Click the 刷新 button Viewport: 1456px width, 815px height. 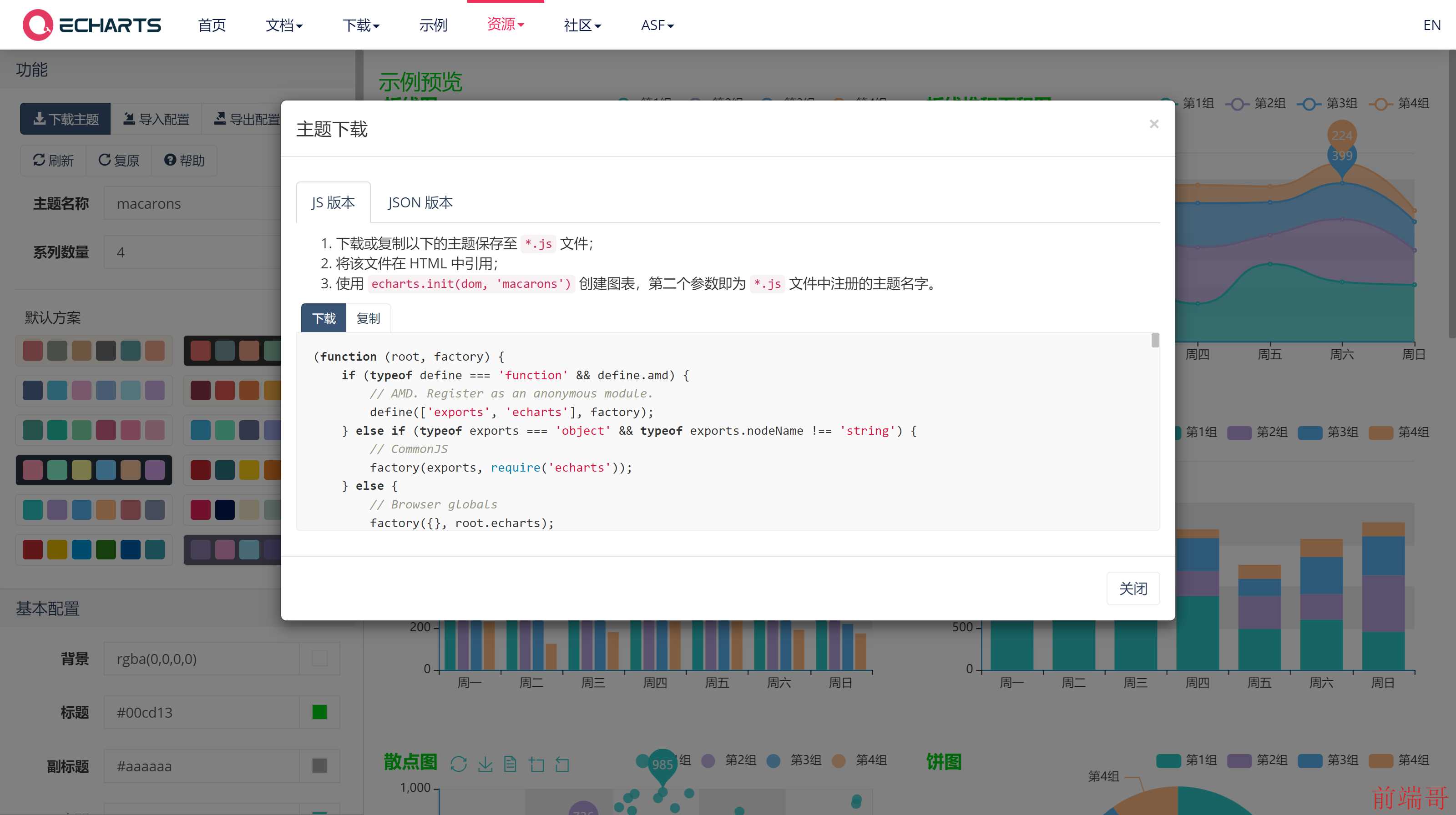[x=53, y=161]
